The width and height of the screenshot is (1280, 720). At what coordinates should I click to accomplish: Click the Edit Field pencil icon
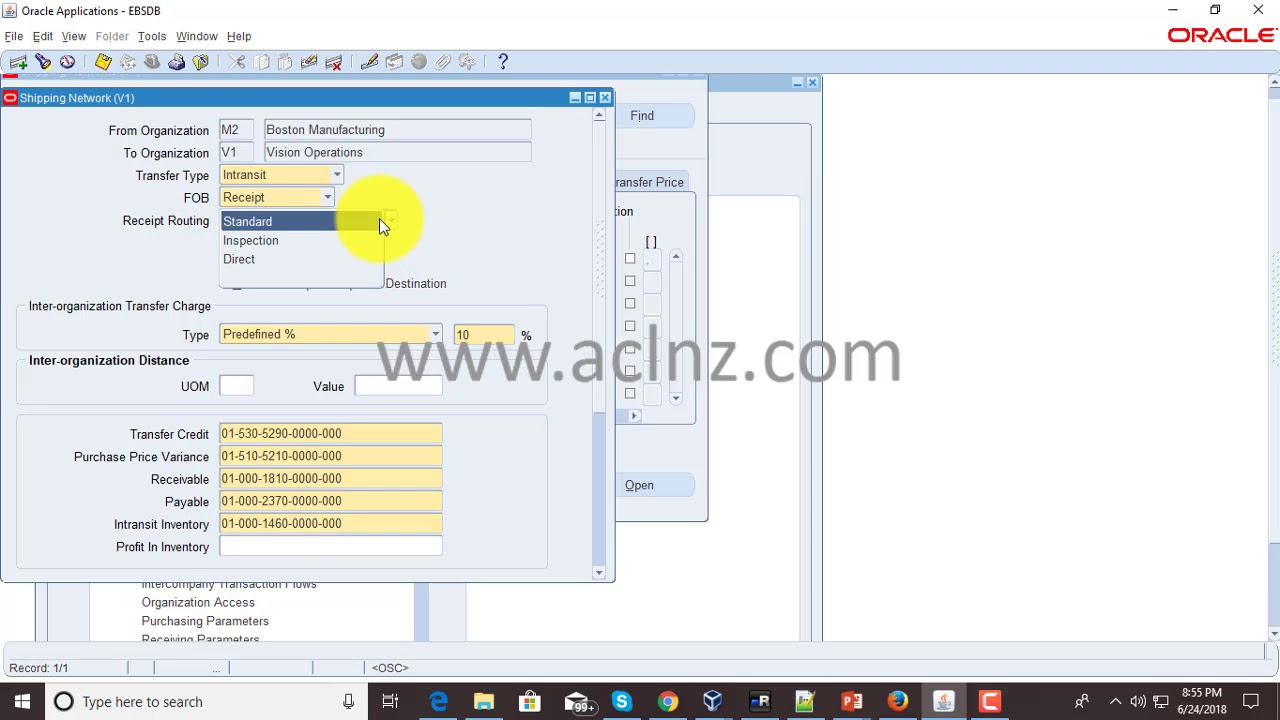coord(370,62)
